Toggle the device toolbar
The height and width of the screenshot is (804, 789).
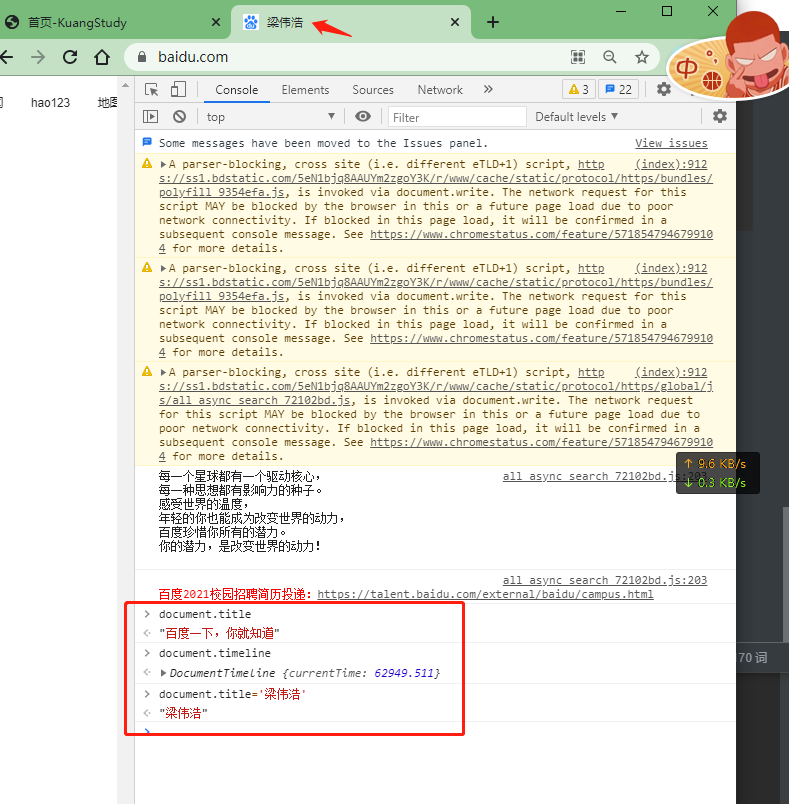[178, 90]
